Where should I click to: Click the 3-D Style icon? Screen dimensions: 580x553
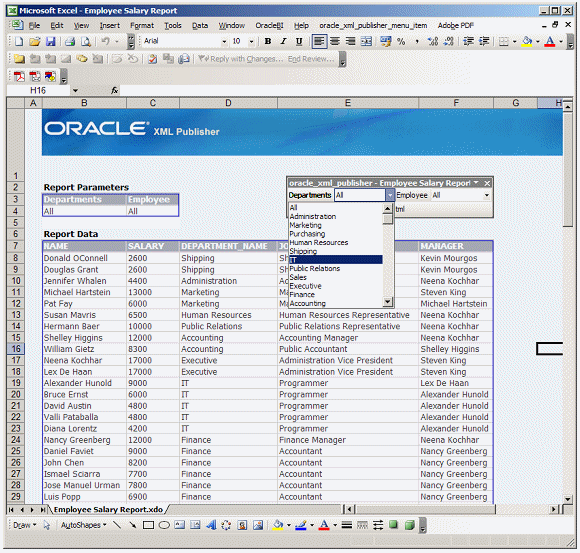point(409,525)
